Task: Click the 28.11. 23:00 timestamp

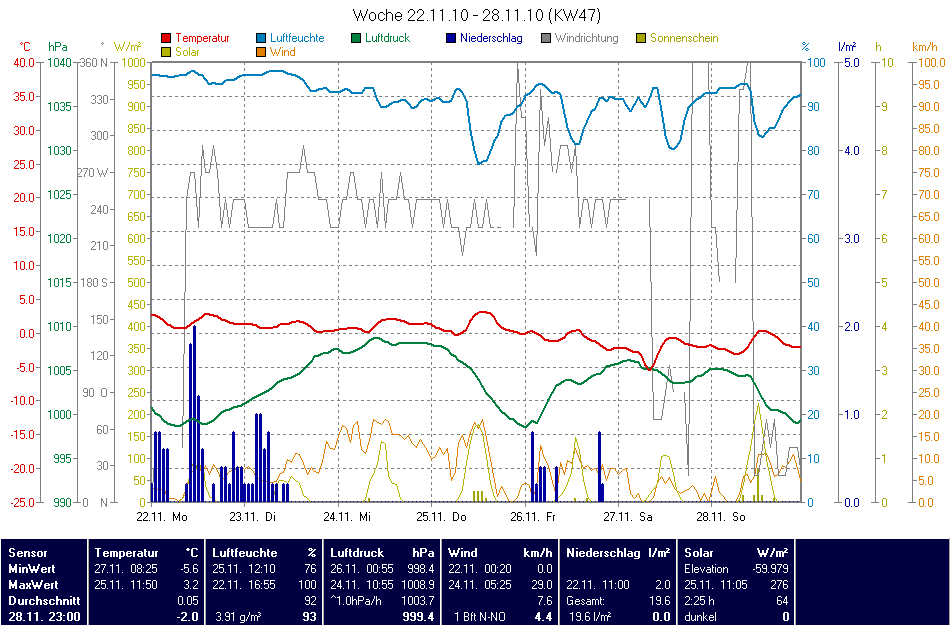Action: point(44,617)
